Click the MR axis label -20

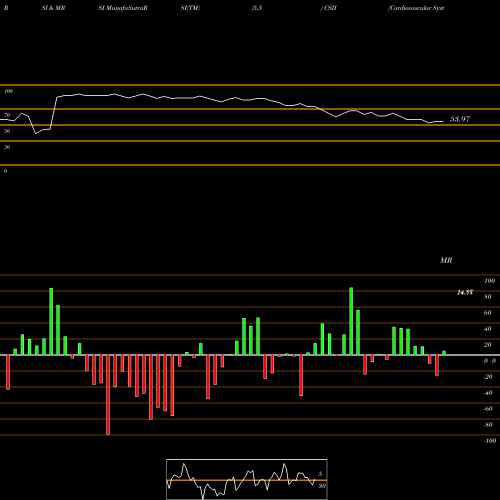coord(488,377)
